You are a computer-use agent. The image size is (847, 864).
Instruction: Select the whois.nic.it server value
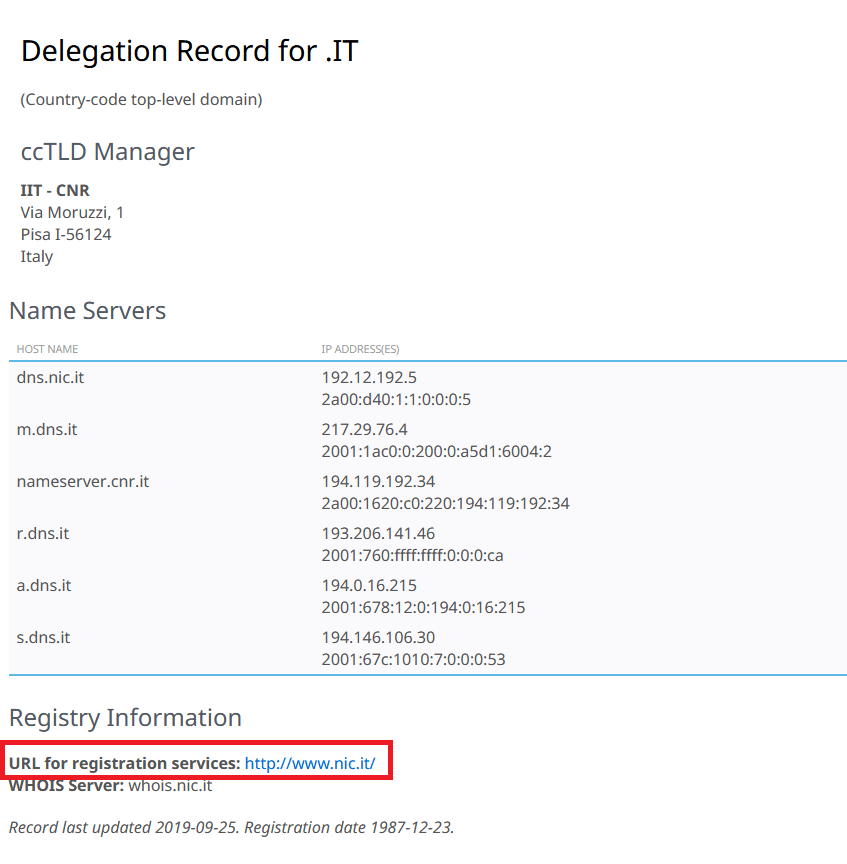tap(170, 785)
